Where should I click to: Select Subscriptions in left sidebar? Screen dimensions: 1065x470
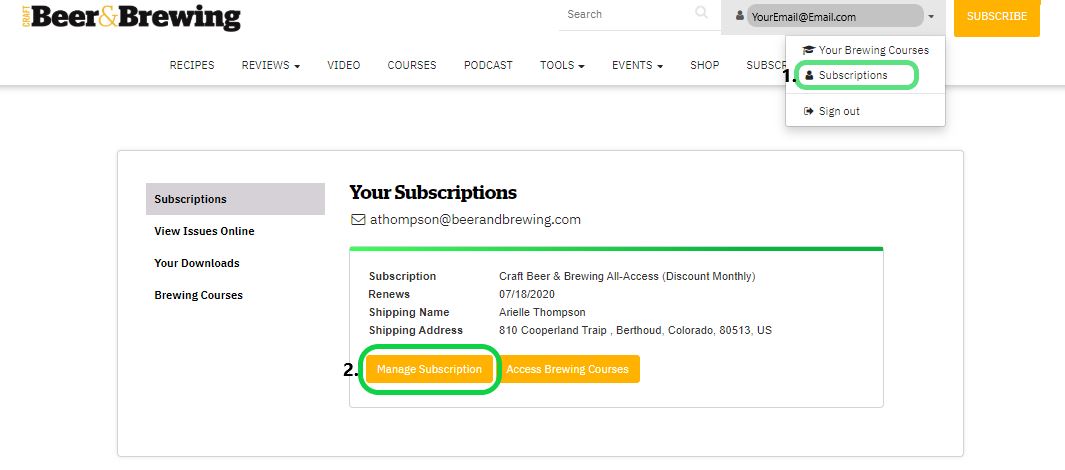point(235,199)
